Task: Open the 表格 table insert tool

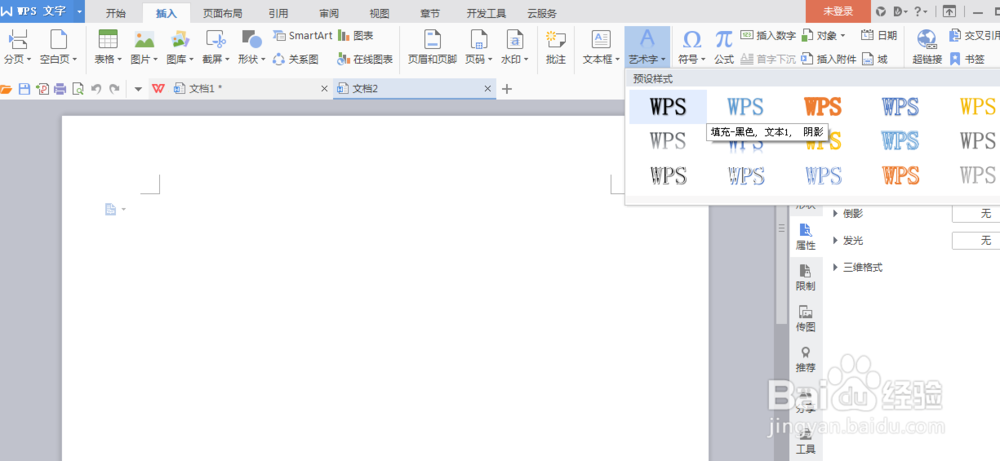Action: (108, 47)
